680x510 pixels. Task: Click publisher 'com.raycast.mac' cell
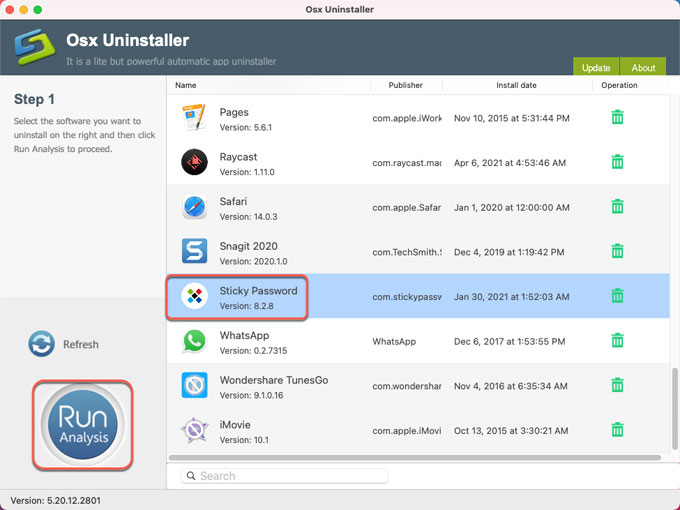tap(407, 163)
